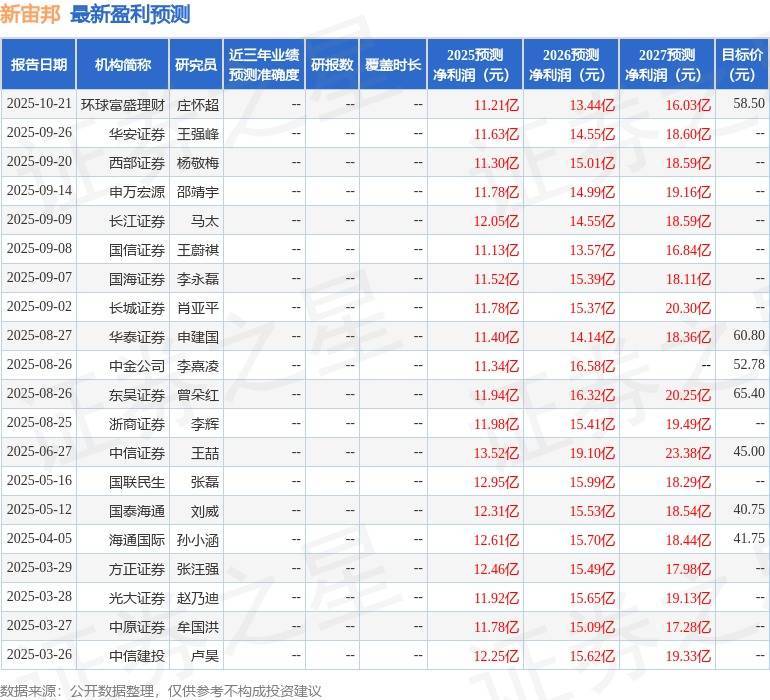Sort by 2025预测净利润 column header
Screen dimensions: 770x700
coord(475,64)
